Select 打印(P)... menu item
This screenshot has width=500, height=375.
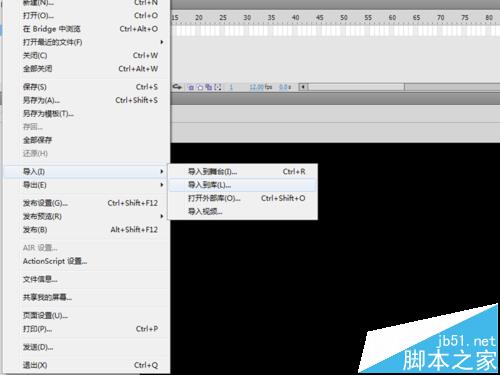click(x=87, y=329)
